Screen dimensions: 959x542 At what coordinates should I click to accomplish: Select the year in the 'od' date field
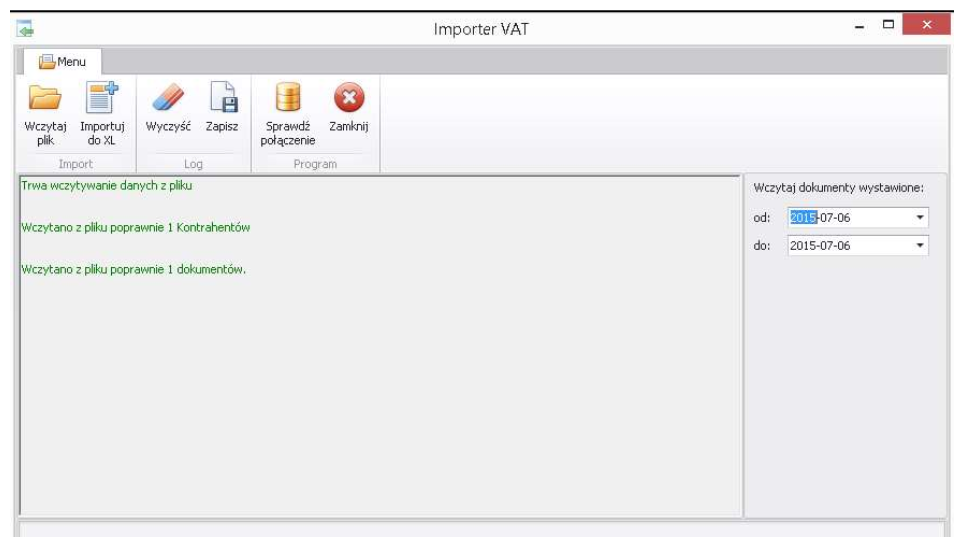click(x=803, y=218)
